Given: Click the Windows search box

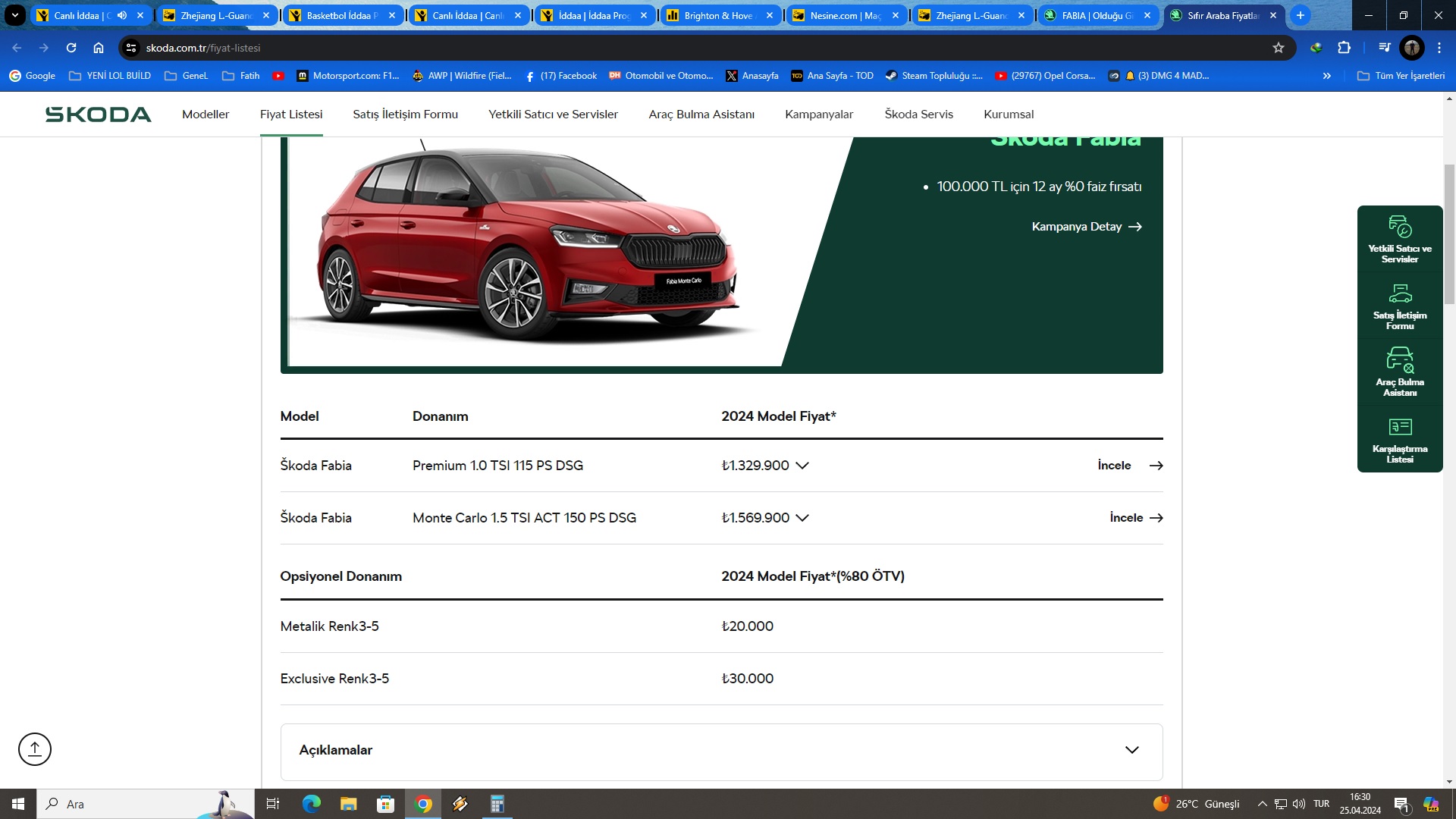Looking at the screenshot, I should point(146,804).
